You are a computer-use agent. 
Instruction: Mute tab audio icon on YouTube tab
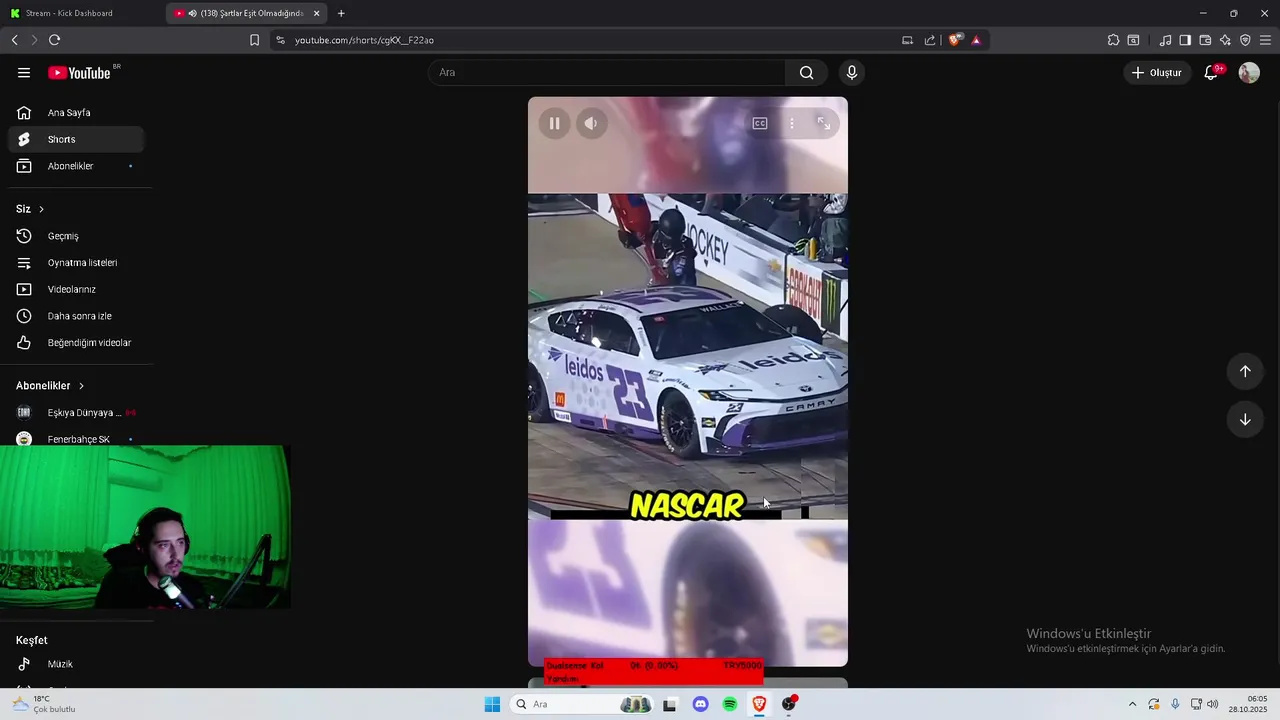point(192,13)
